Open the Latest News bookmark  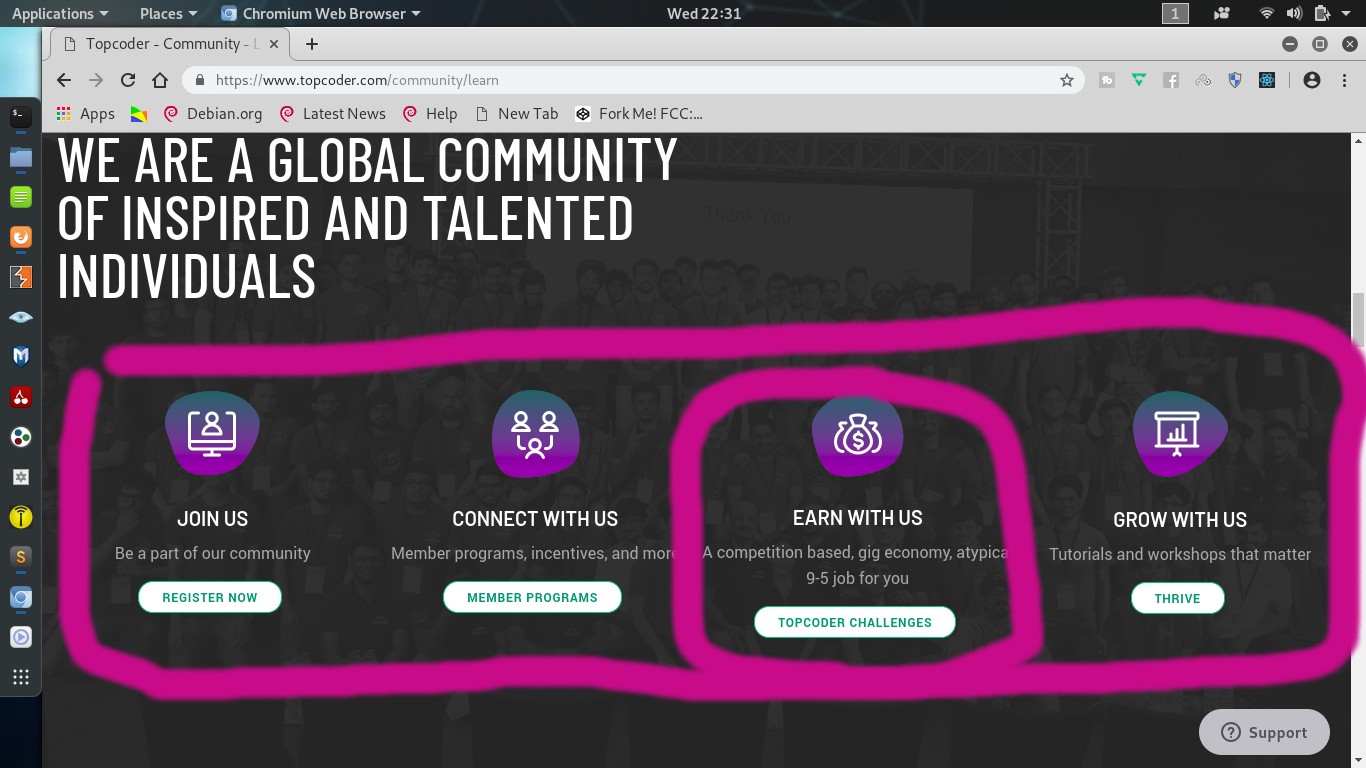[333, 114]
